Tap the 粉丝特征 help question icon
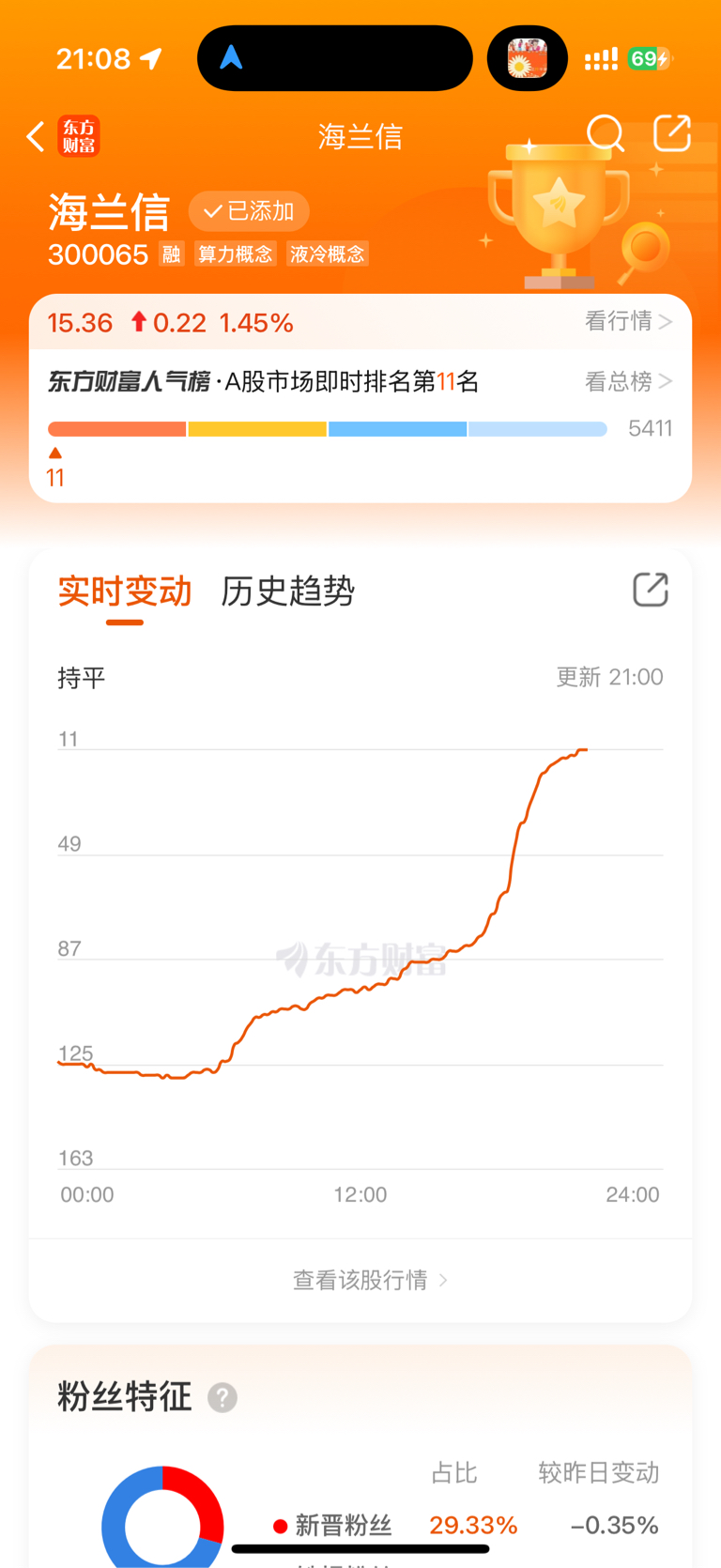Viewport: 721px width, 1568px height. click(x=222, y=1398)
